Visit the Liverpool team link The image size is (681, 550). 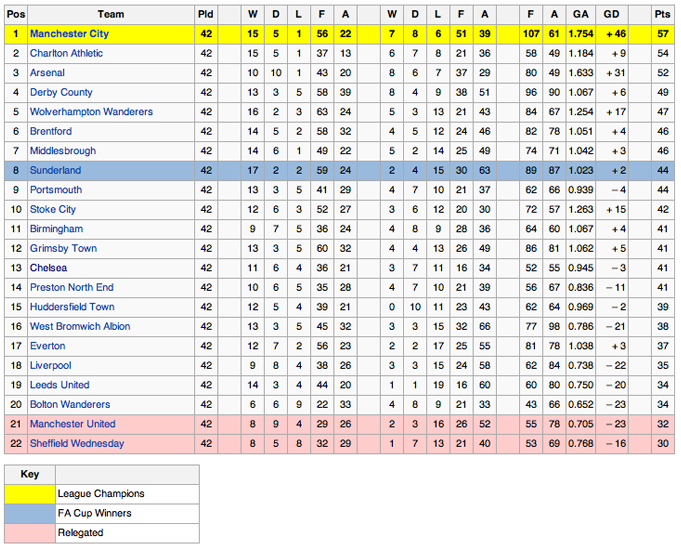tap(50, 365)
